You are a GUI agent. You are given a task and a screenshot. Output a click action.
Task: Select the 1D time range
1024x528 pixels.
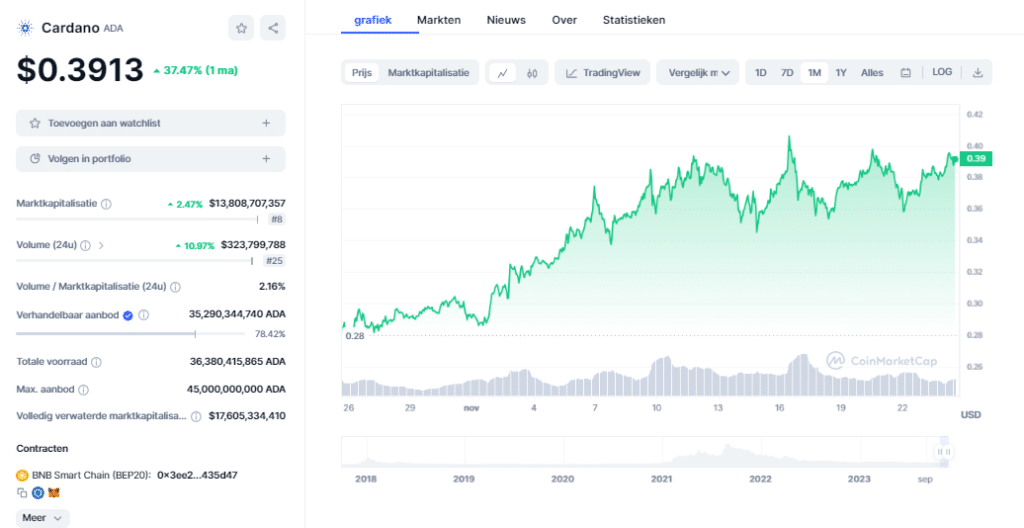point(761,73)
